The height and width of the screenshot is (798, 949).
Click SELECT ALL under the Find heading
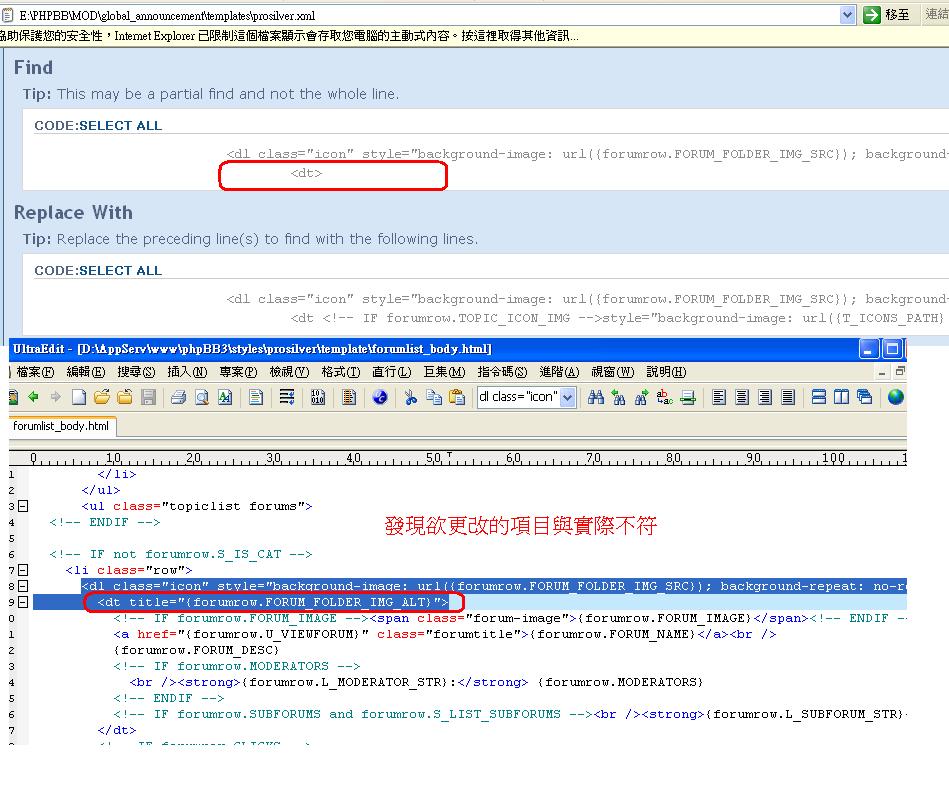[120, 125]
